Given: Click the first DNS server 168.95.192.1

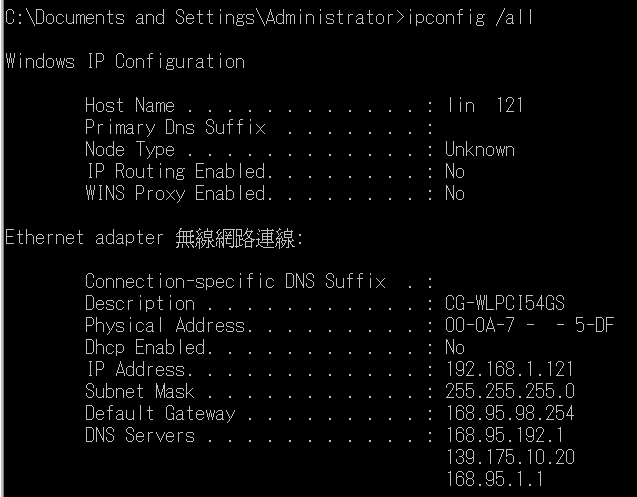Looking at the screenshot, I should (505, 435).
